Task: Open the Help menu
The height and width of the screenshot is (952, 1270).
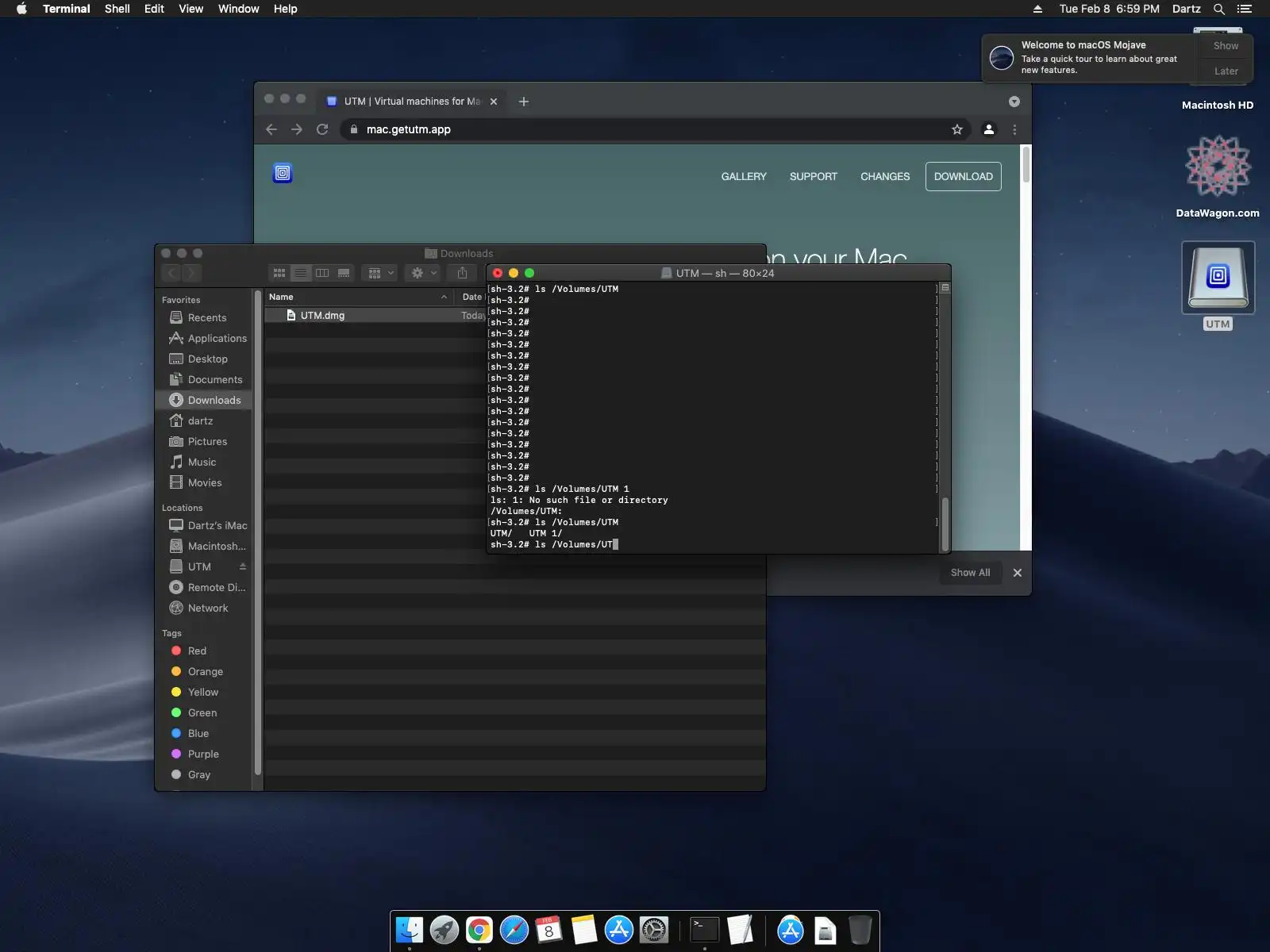Action: coord(286,9)
